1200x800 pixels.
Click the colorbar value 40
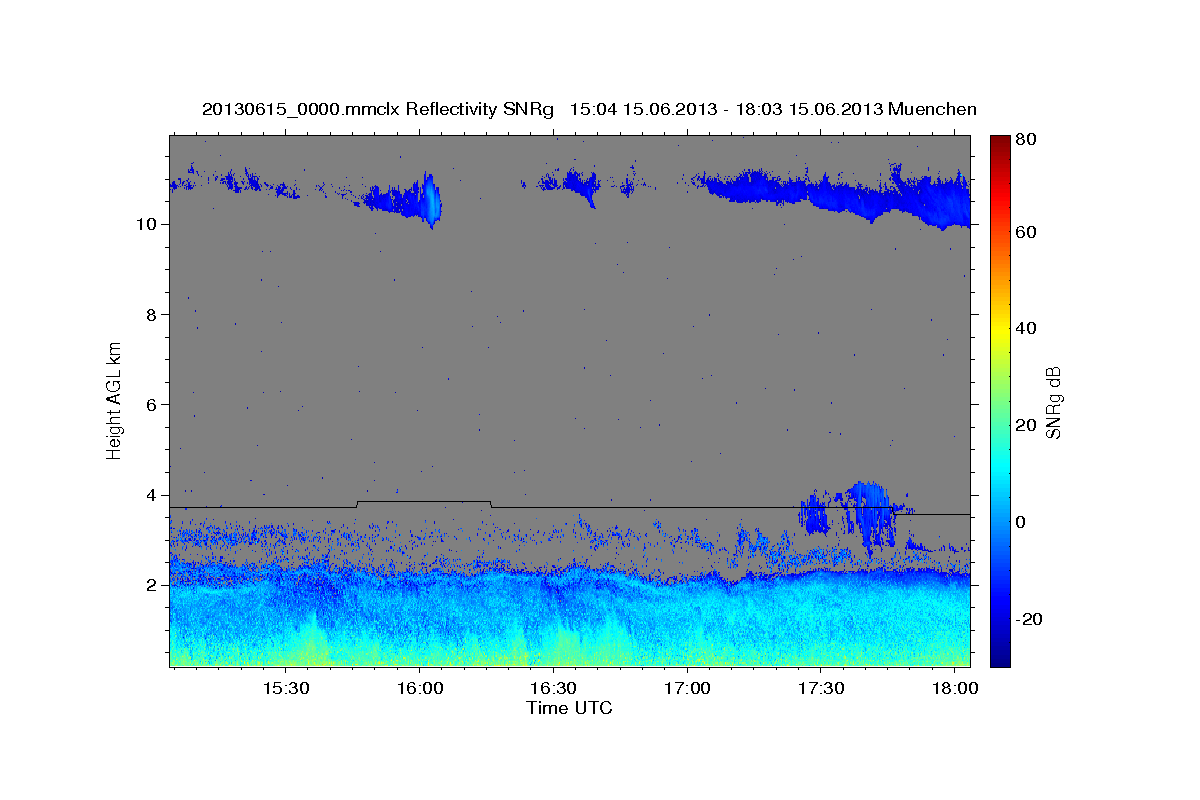pos(1026,328)
